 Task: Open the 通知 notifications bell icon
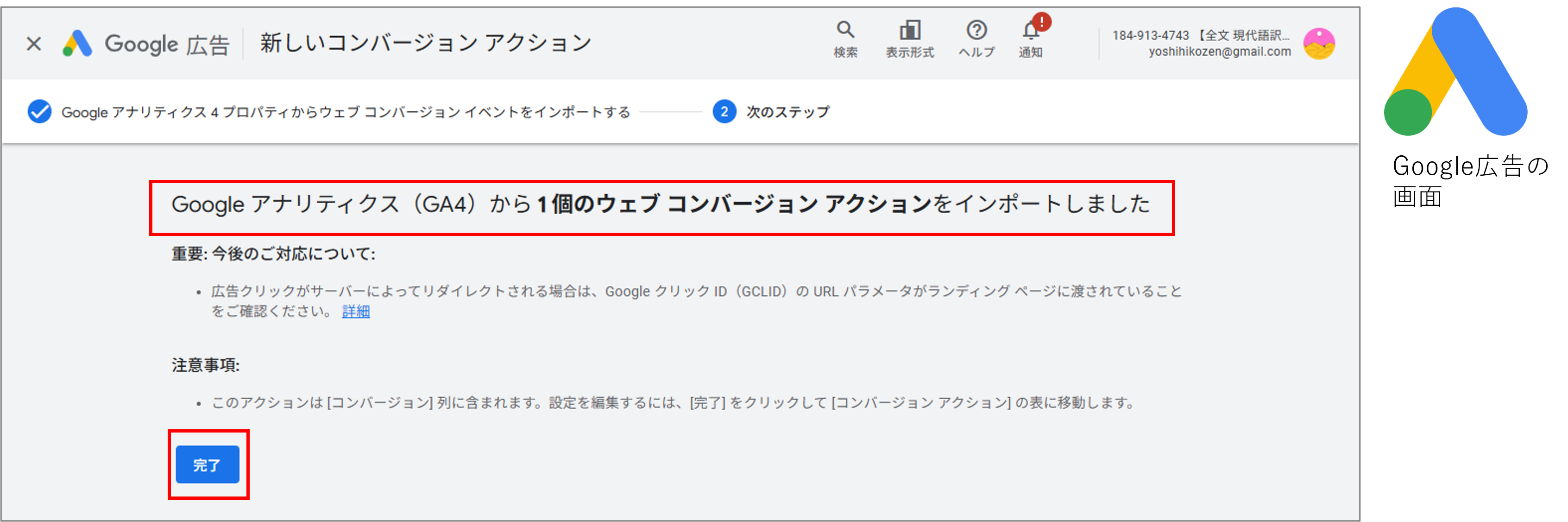1031,29
